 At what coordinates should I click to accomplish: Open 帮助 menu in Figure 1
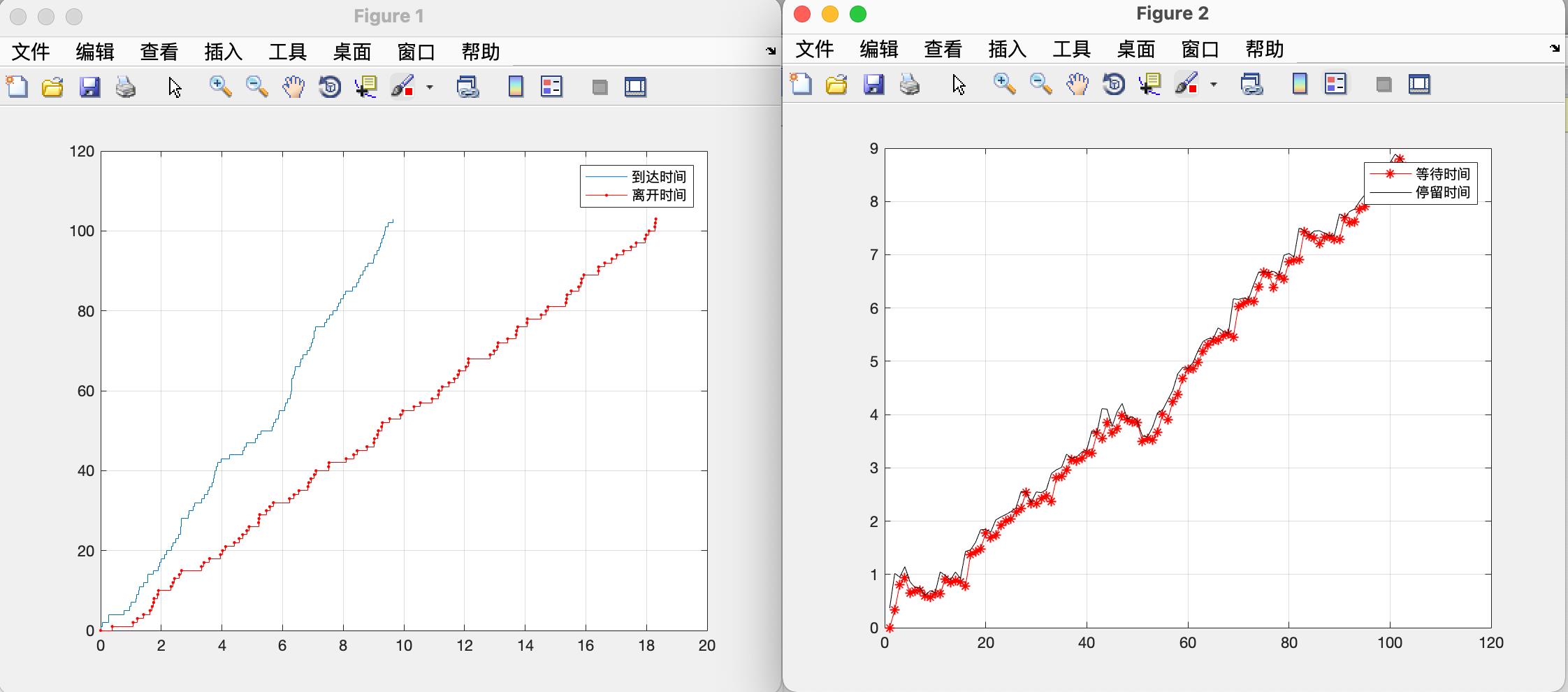481,52
